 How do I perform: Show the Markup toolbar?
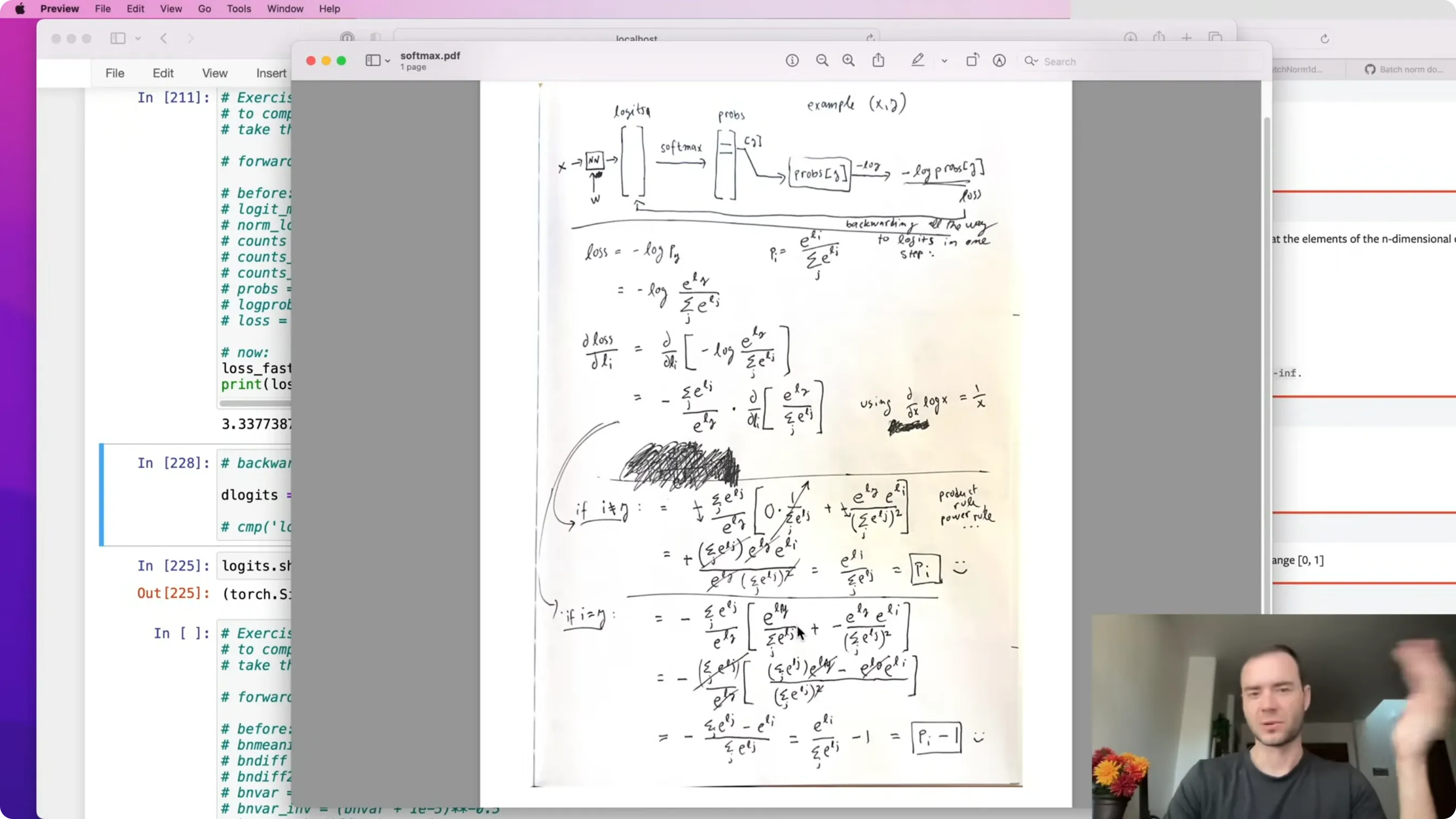point(999,61)
